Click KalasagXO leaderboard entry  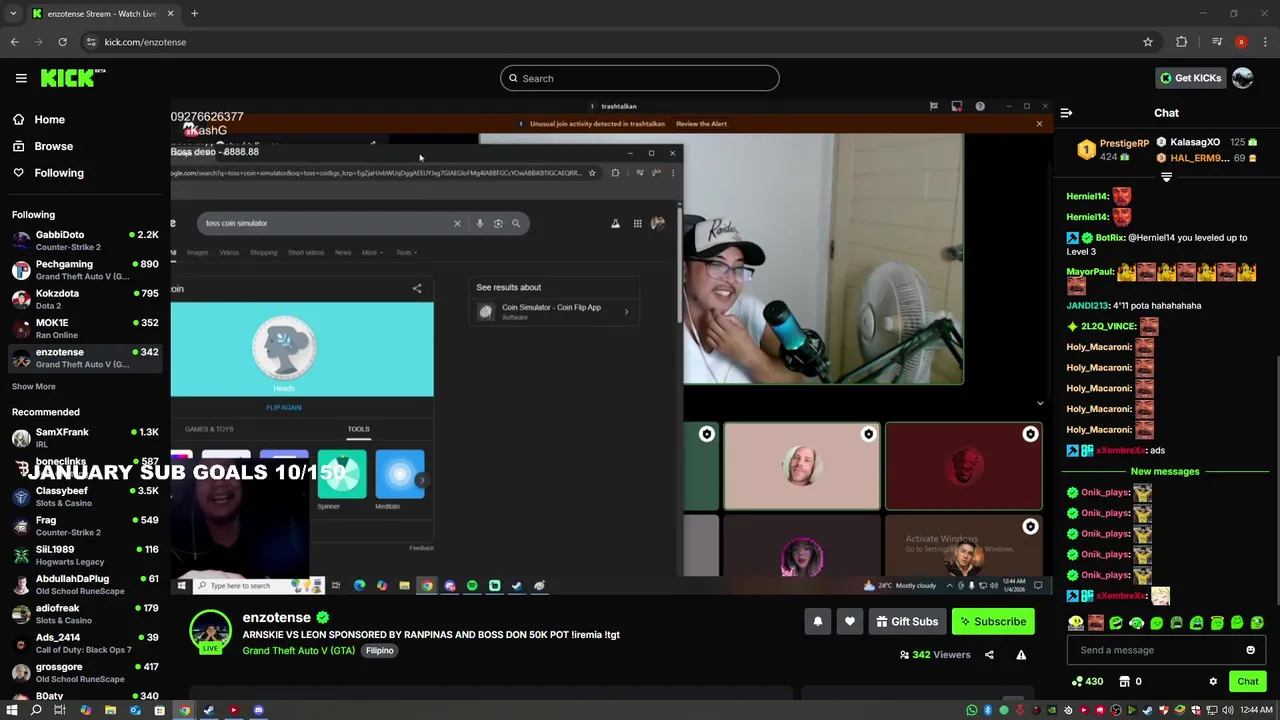pos(1207,143)
